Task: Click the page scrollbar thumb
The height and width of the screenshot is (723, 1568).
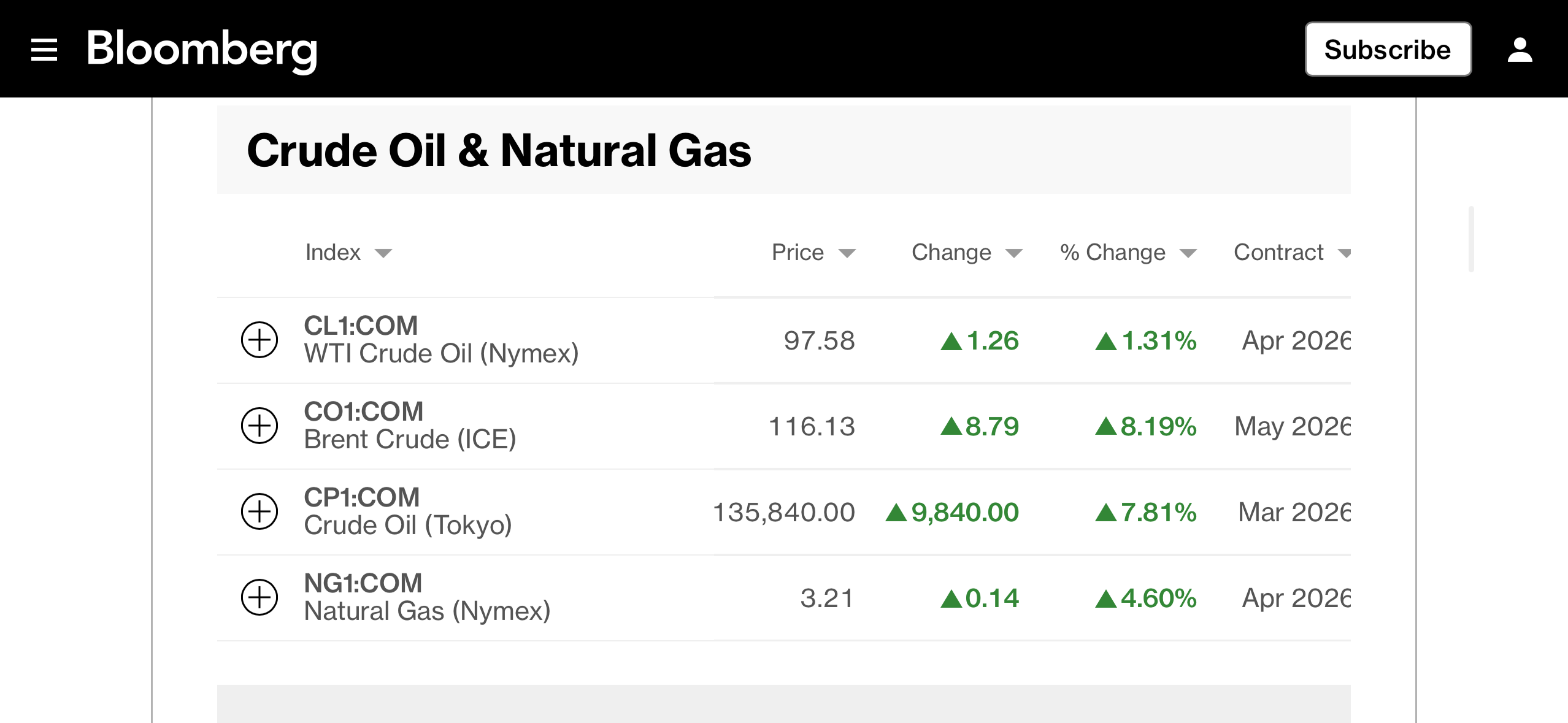Action: coord(1471,239)
